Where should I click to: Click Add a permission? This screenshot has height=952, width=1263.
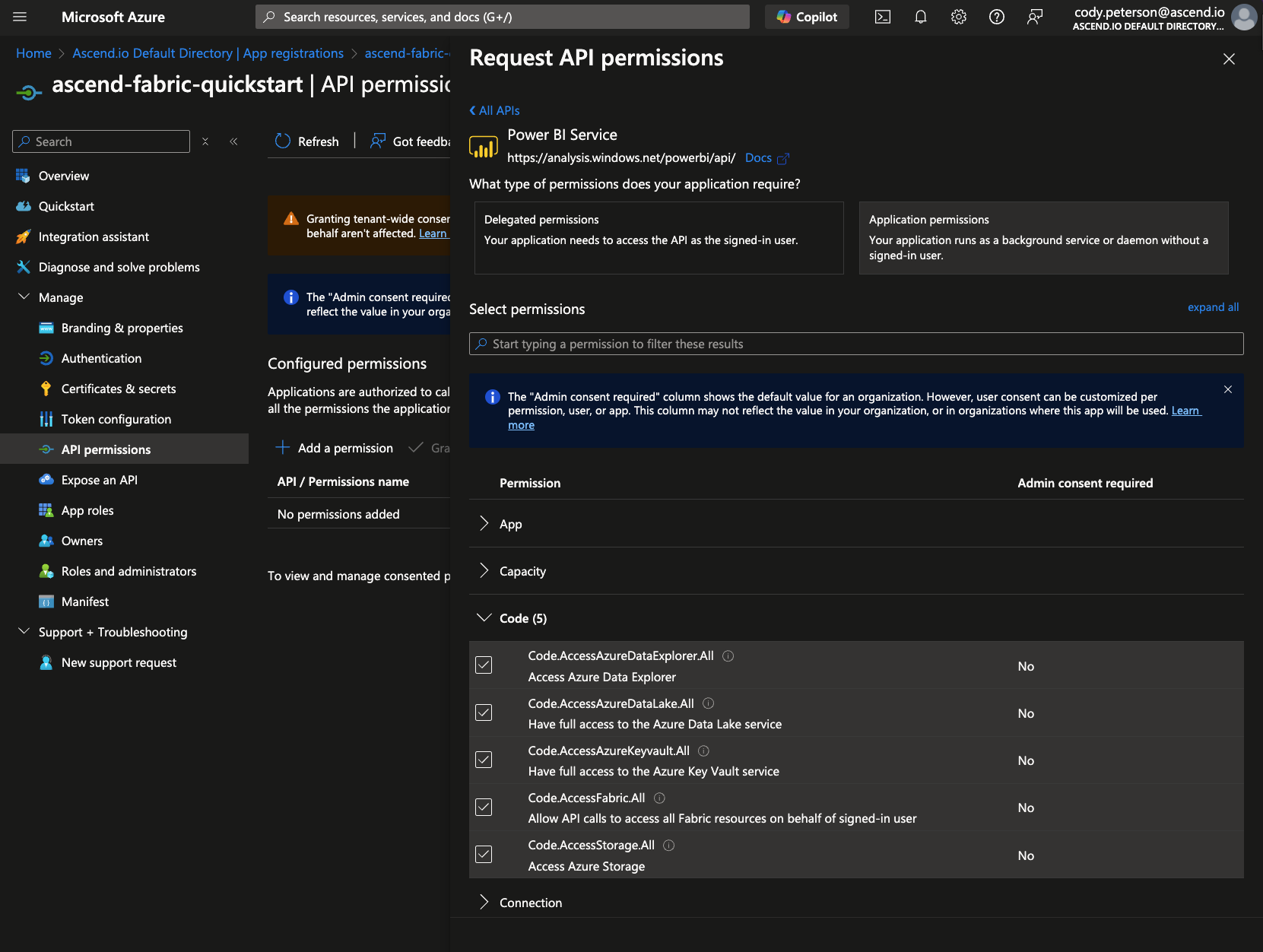(335, 448)
